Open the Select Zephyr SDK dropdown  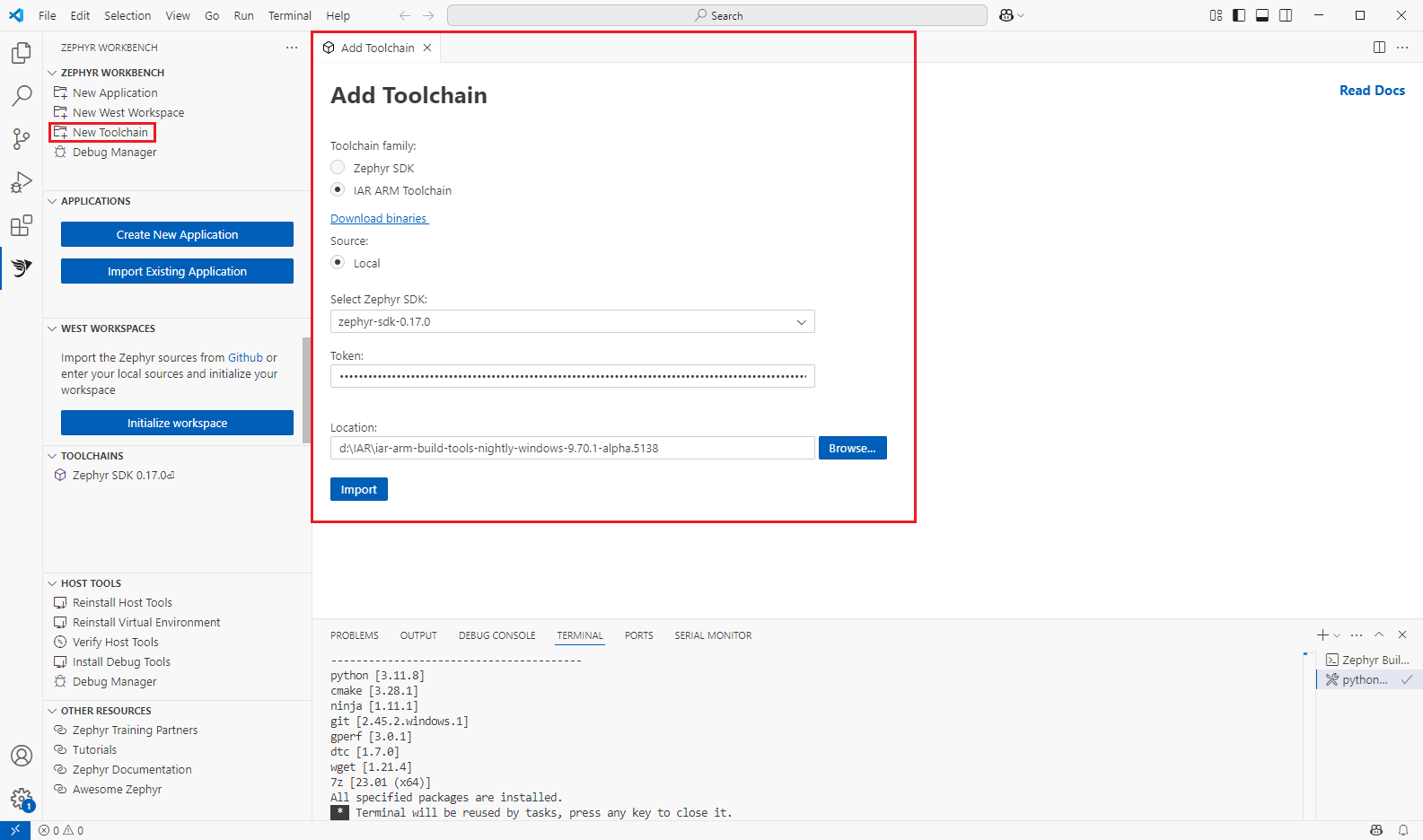click(573, 321)
